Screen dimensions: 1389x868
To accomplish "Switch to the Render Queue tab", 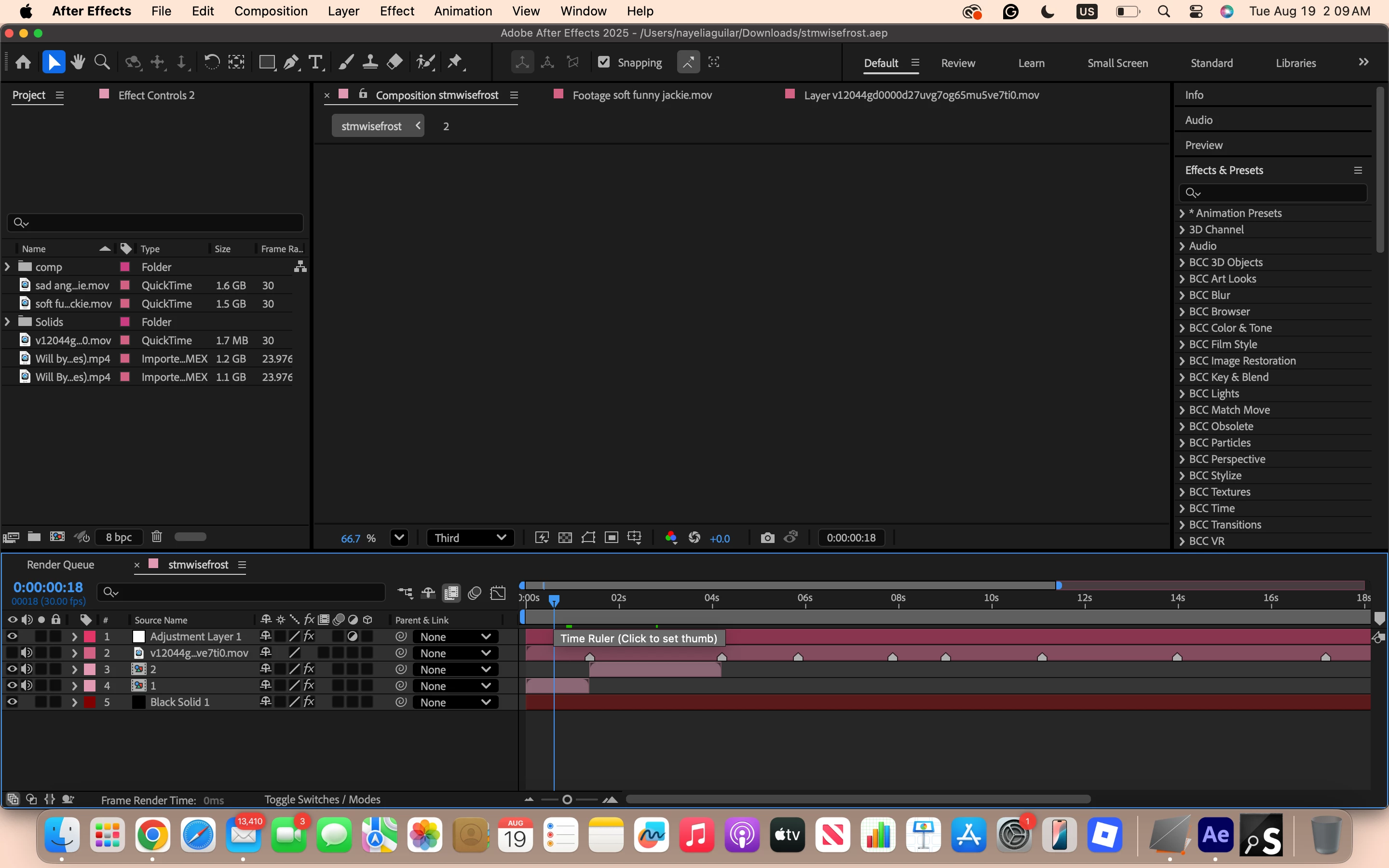I will [60, 564].
